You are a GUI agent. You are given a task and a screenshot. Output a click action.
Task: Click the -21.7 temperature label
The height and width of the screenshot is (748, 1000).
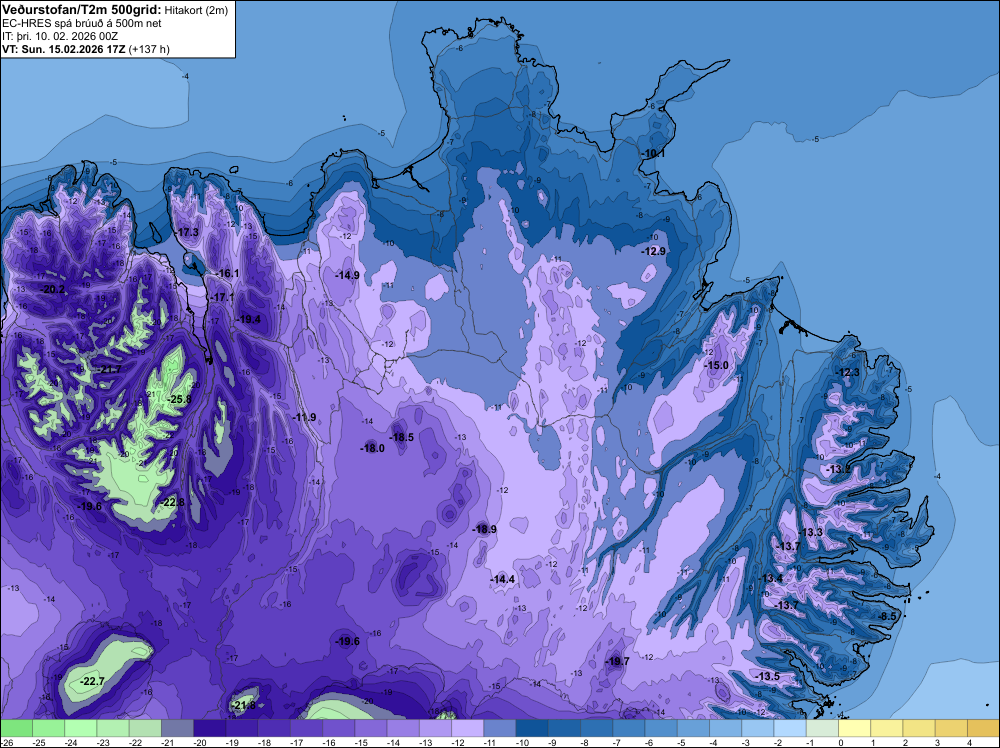pyautogui.click(x=110, y=370)
